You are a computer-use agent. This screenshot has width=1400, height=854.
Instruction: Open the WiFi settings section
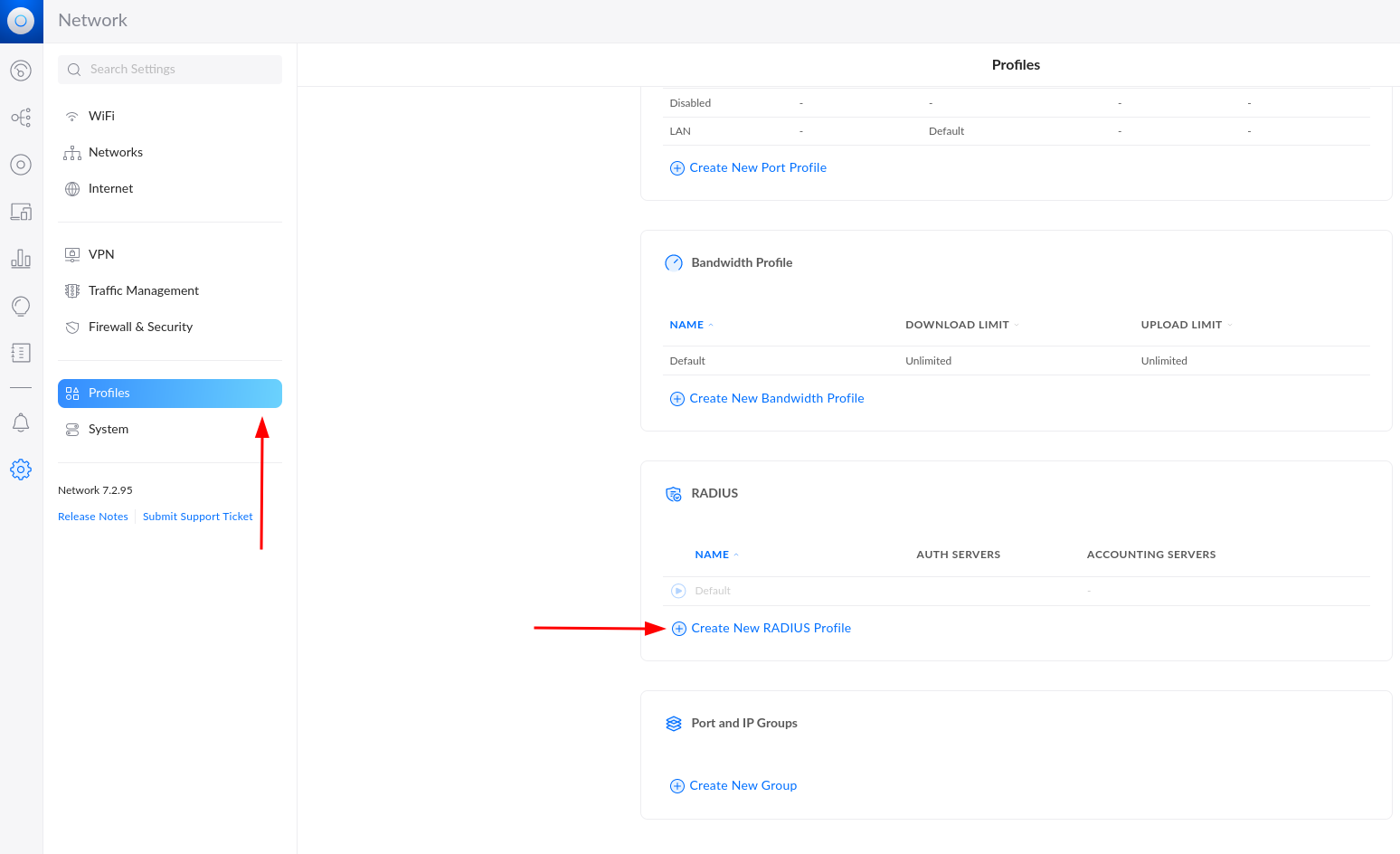pos(101,116)
